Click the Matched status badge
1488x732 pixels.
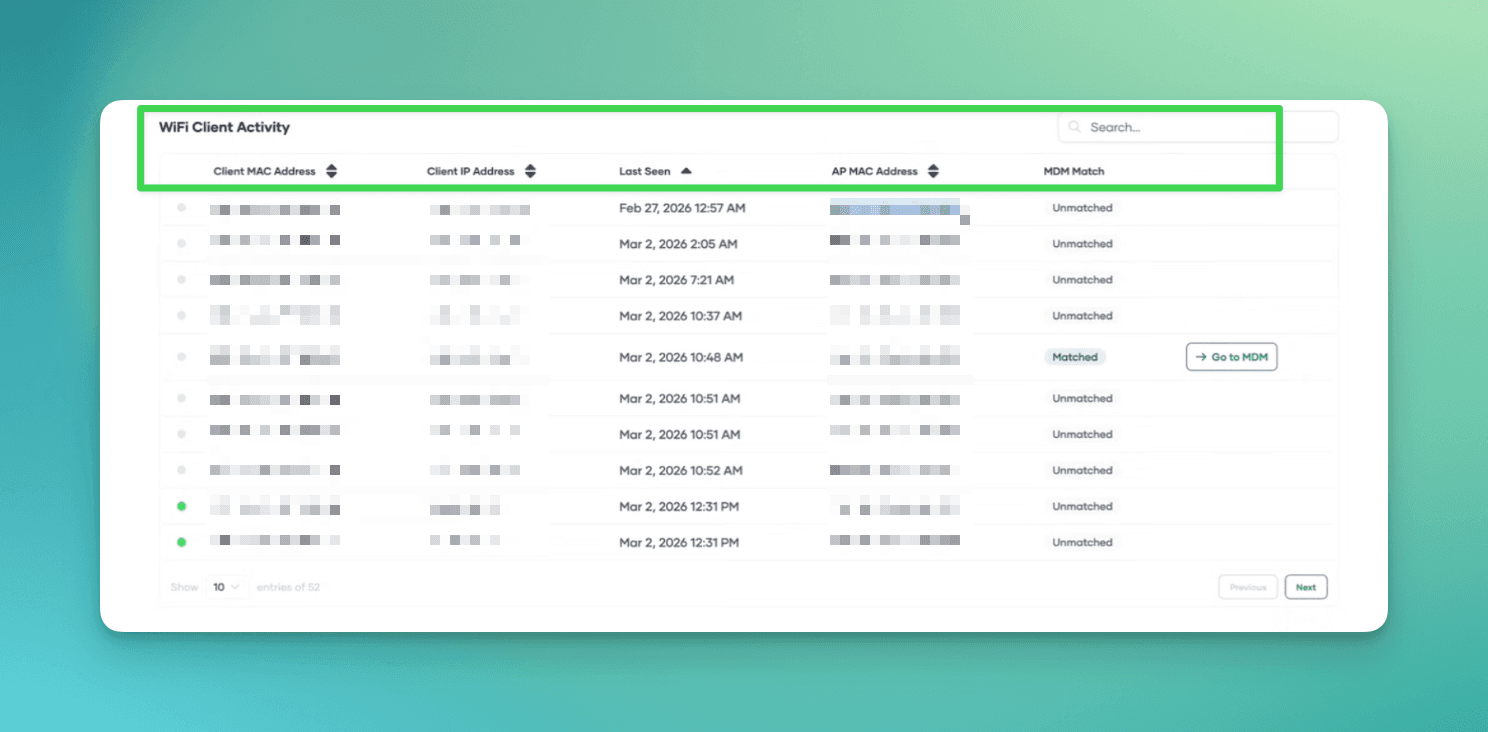click(x=1074, y=357)
